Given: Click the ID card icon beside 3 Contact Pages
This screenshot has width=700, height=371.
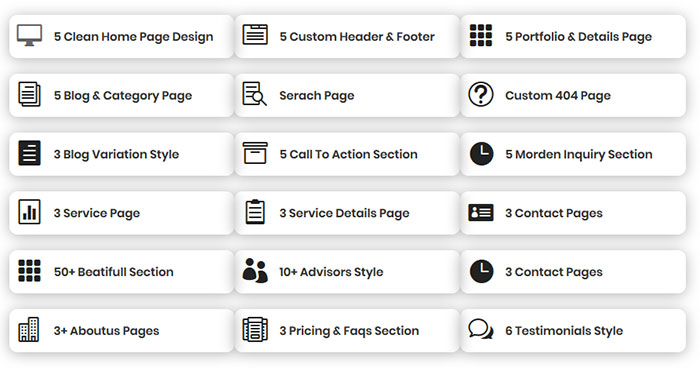Looking at the screenshot, I should pyautogui.click(x=481, y=213).
